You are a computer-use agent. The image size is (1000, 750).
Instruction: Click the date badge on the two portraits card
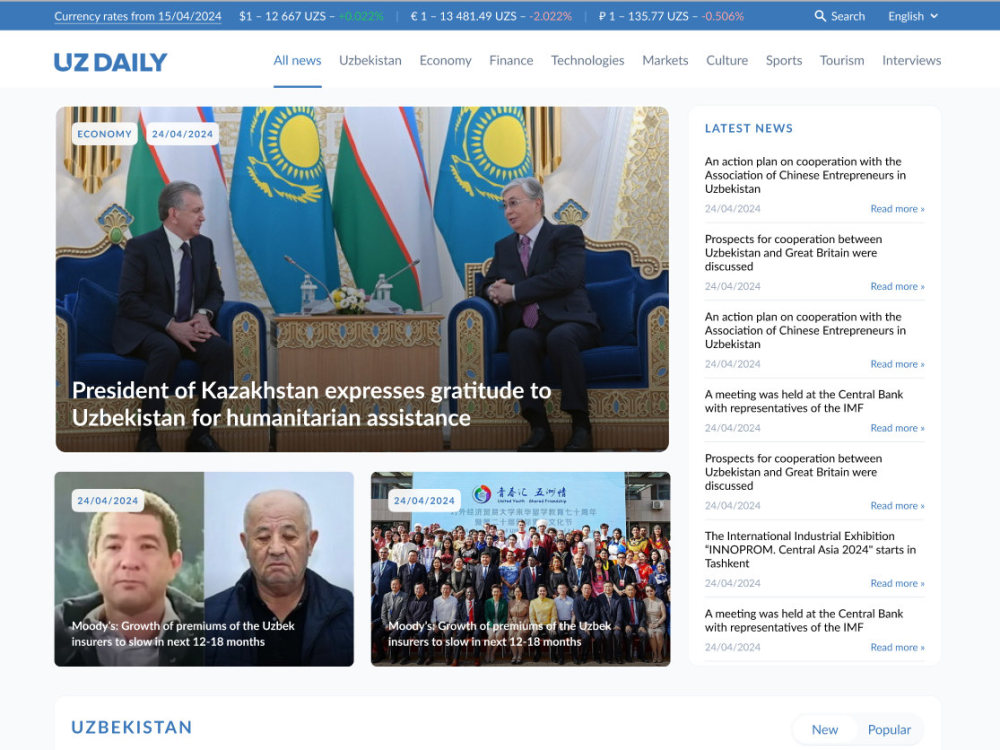click(108, 501)
